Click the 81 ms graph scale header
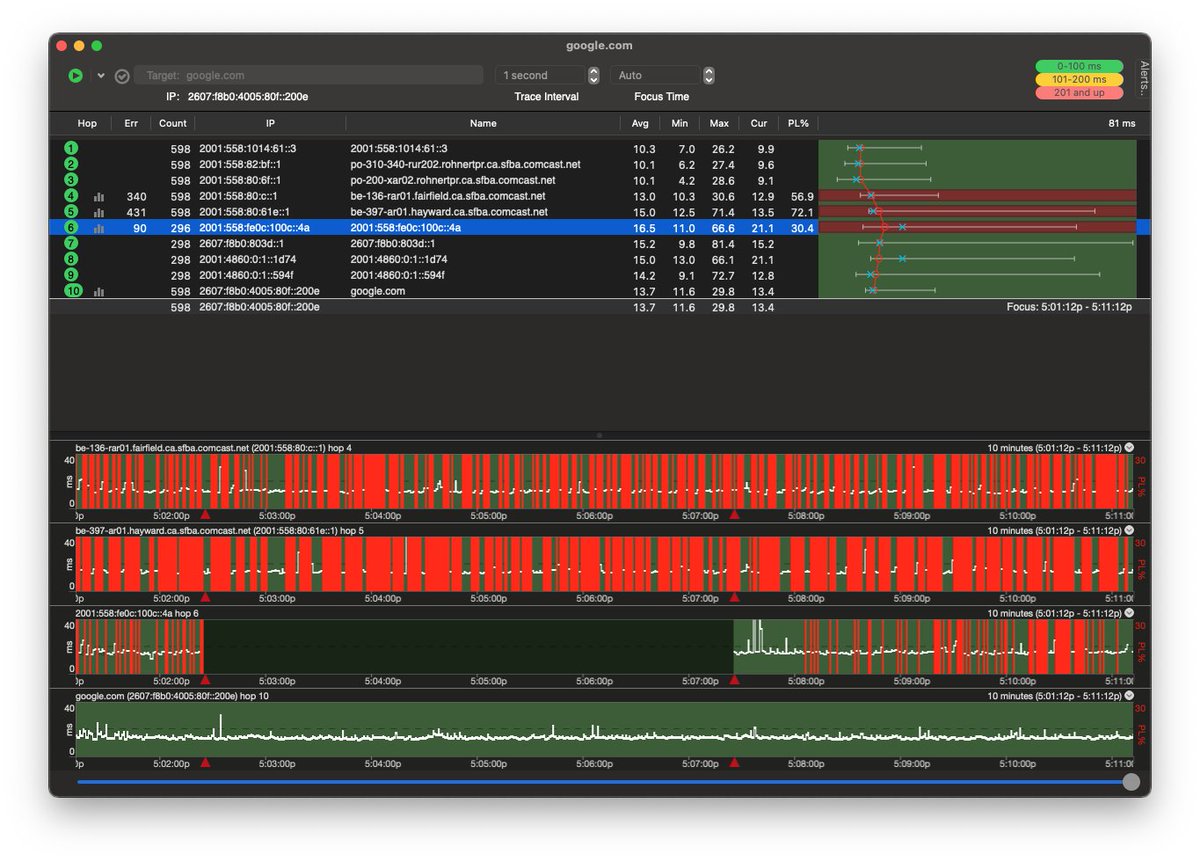 [1122, 123]
